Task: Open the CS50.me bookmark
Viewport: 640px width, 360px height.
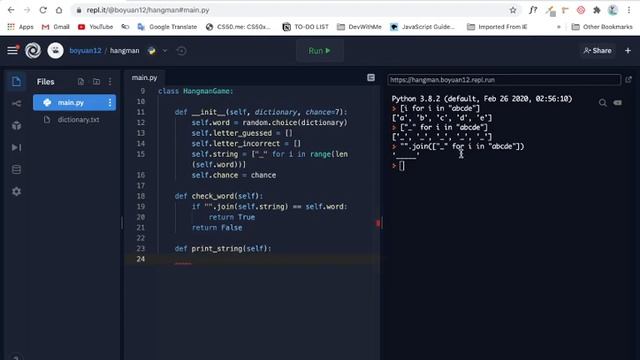Action: point(238,27)
